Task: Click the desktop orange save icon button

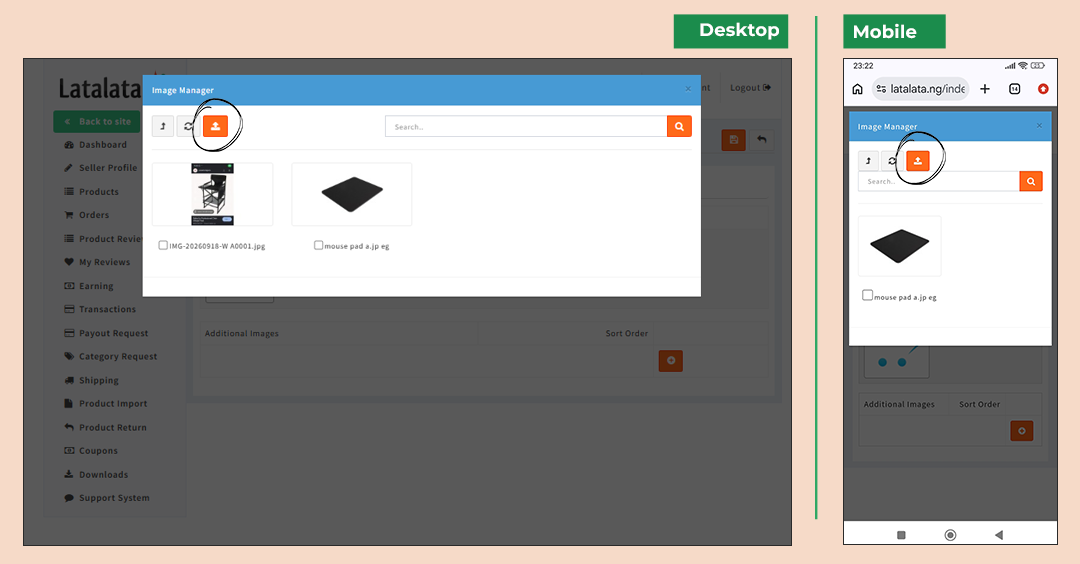Action: (x=734, y=140)
